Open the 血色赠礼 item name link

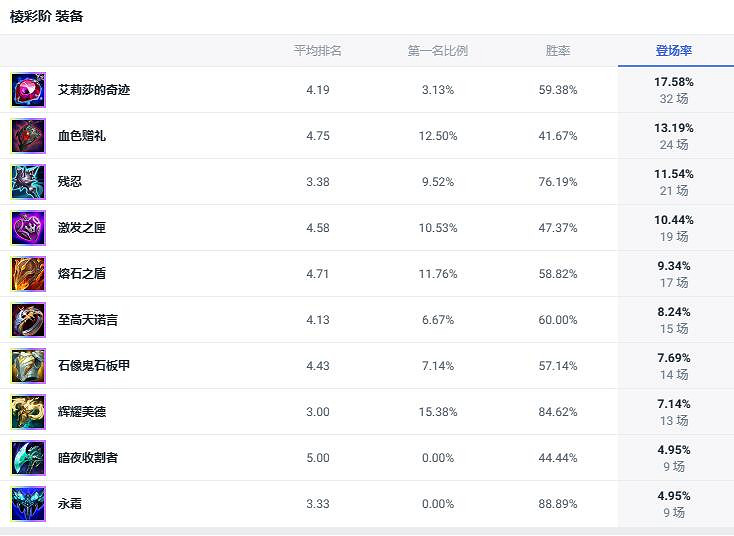(82, 136)
